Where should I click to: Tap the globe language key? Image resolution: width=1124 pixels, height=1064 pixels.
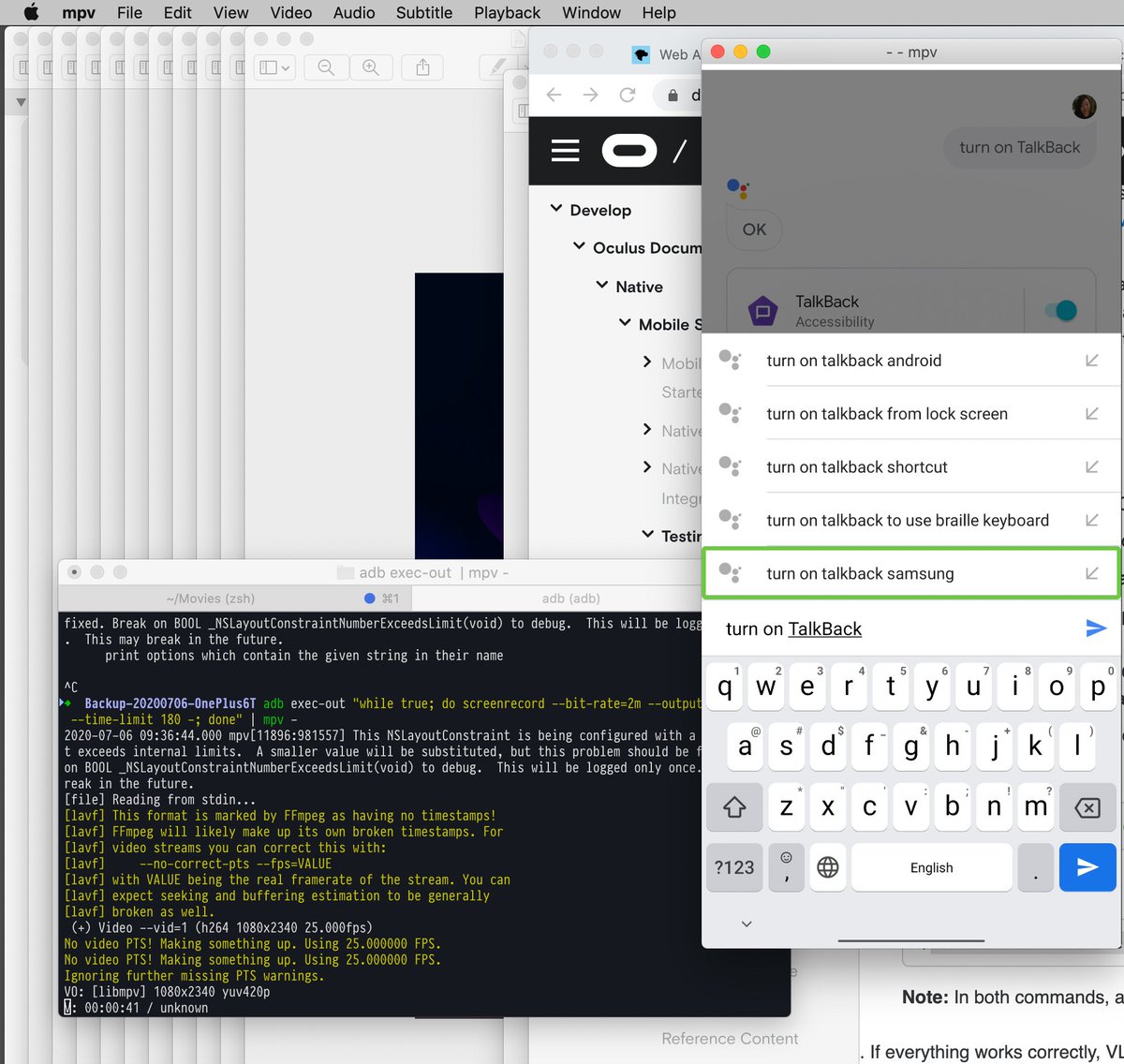pyautogui.click(x=828, y=867)
